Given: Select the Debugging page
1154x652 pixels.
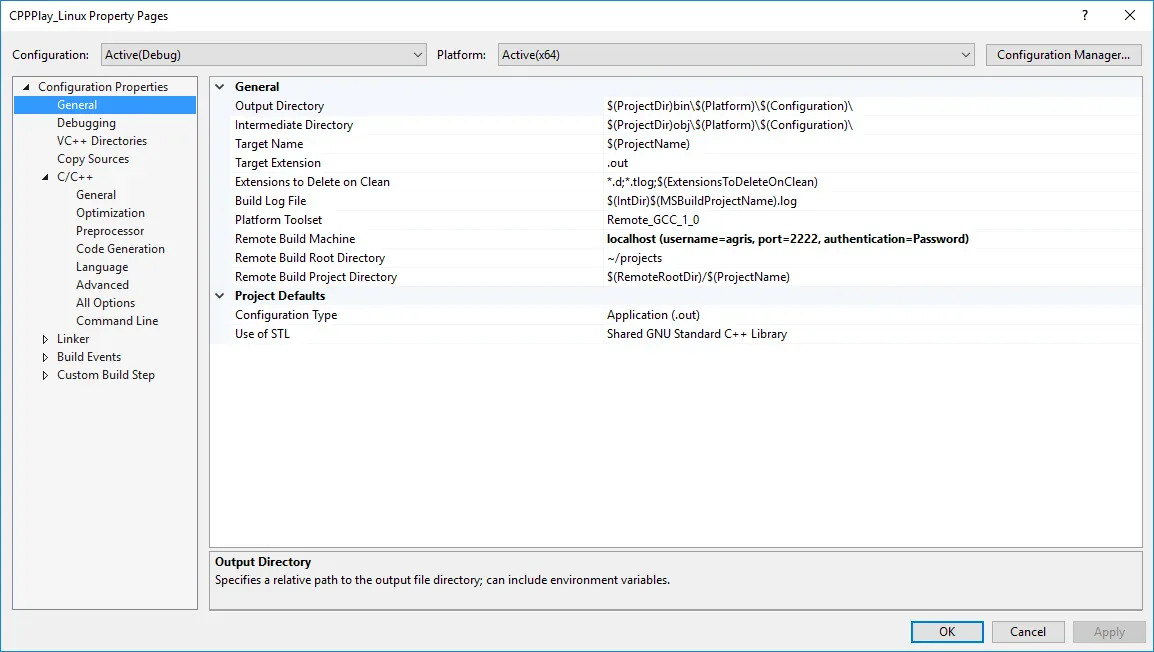Looking at the screenshot, I should click(86, 123).
